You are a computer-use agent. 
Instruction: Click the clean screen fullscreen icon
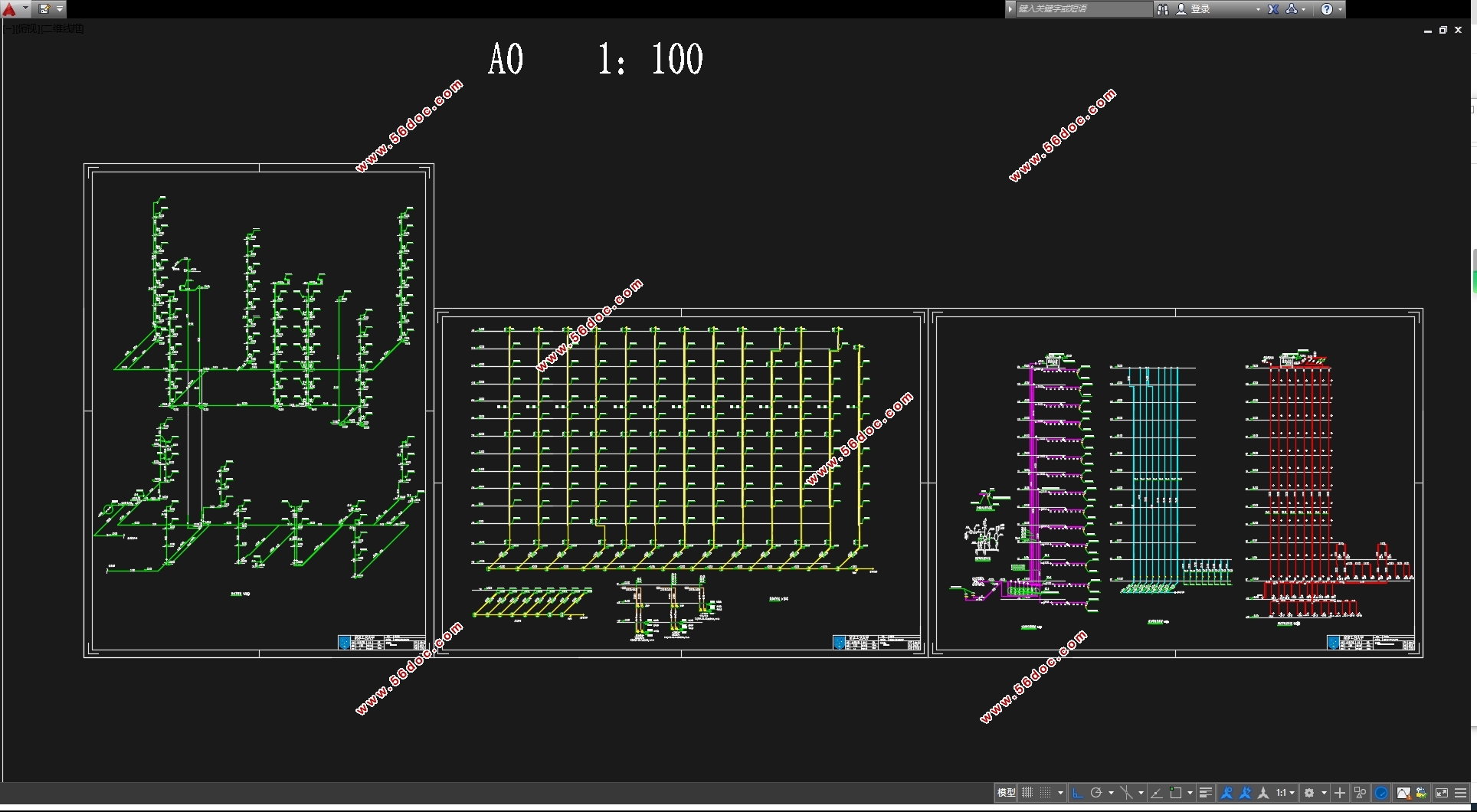(x=1442, y=793)
